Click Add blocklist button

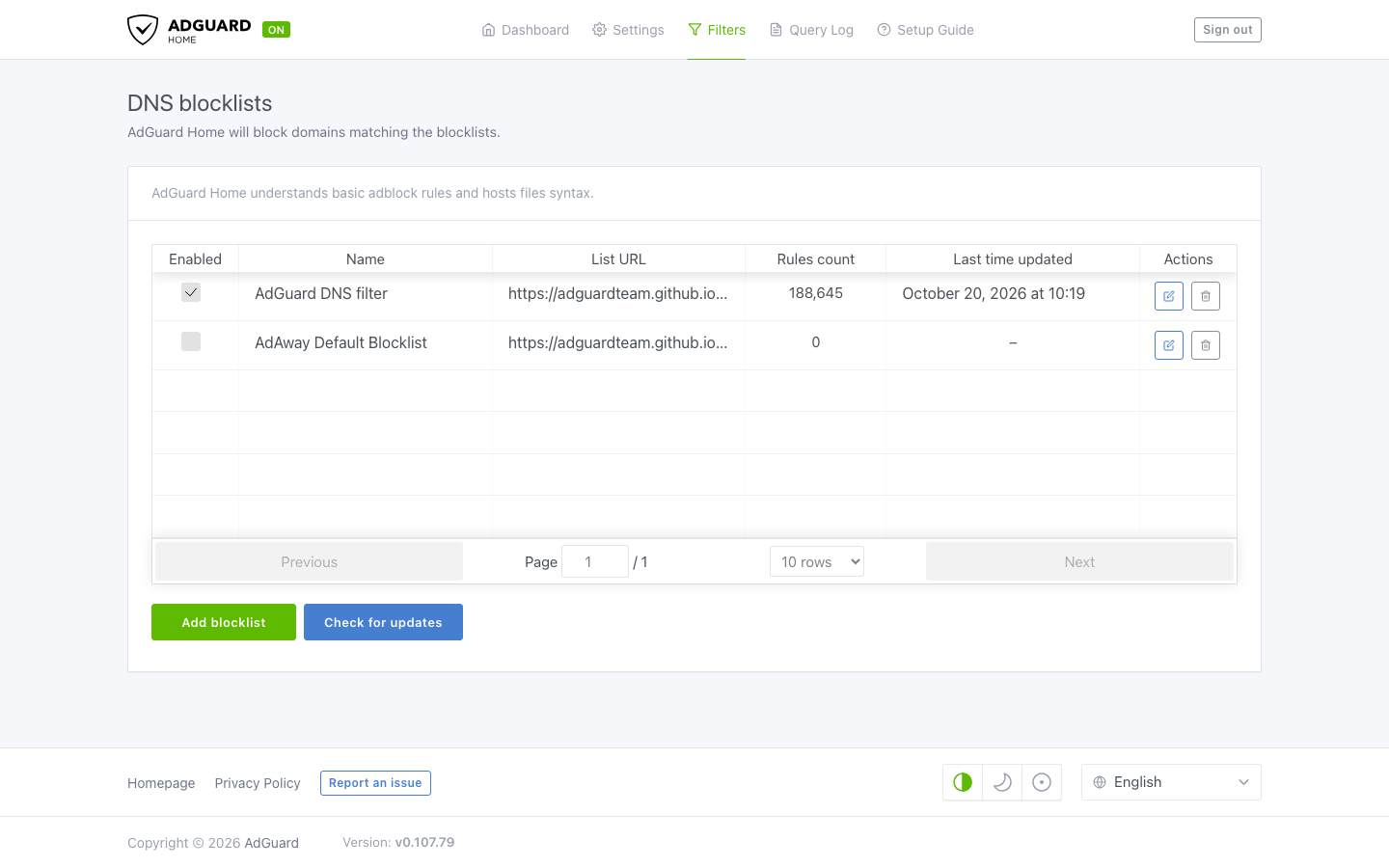click(224, 622)
